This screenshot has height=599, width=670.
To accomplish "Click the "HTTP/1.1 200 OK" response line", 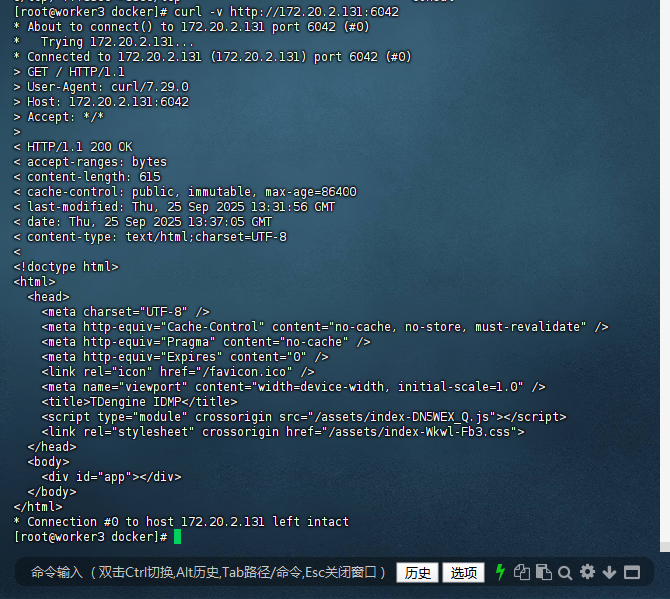I will (x=73, y=147).
